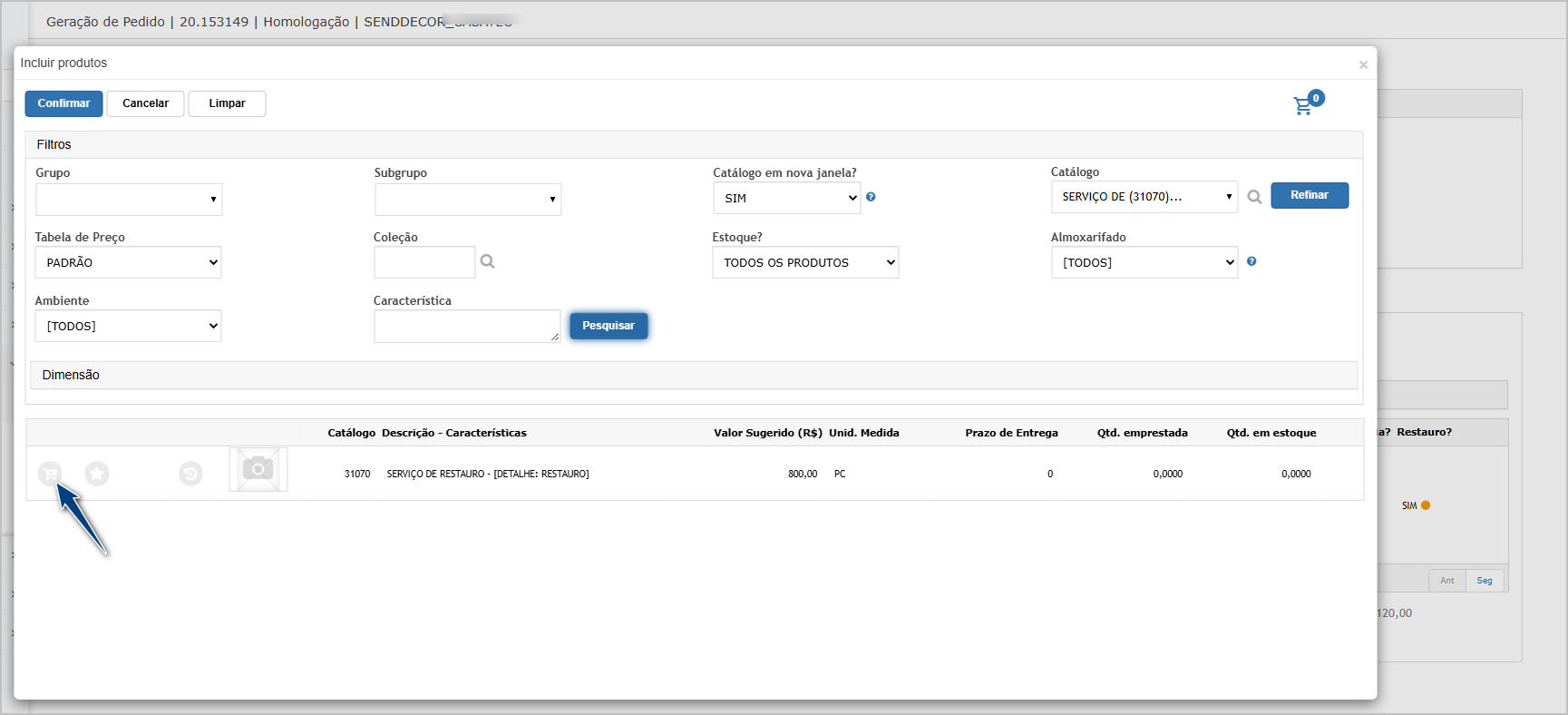Open the Subgrupo dropdown
Screen dimensions: 1568x715
coord(468,200)
